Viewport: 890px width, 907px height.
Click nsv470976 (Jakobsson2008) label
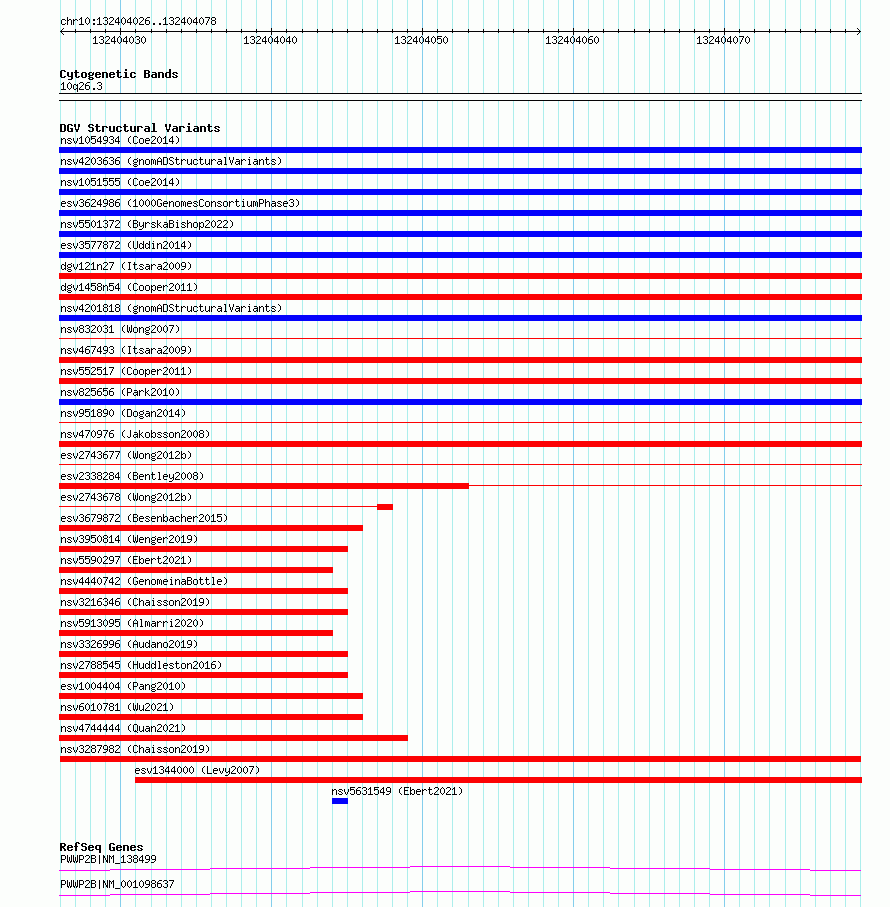135,434
